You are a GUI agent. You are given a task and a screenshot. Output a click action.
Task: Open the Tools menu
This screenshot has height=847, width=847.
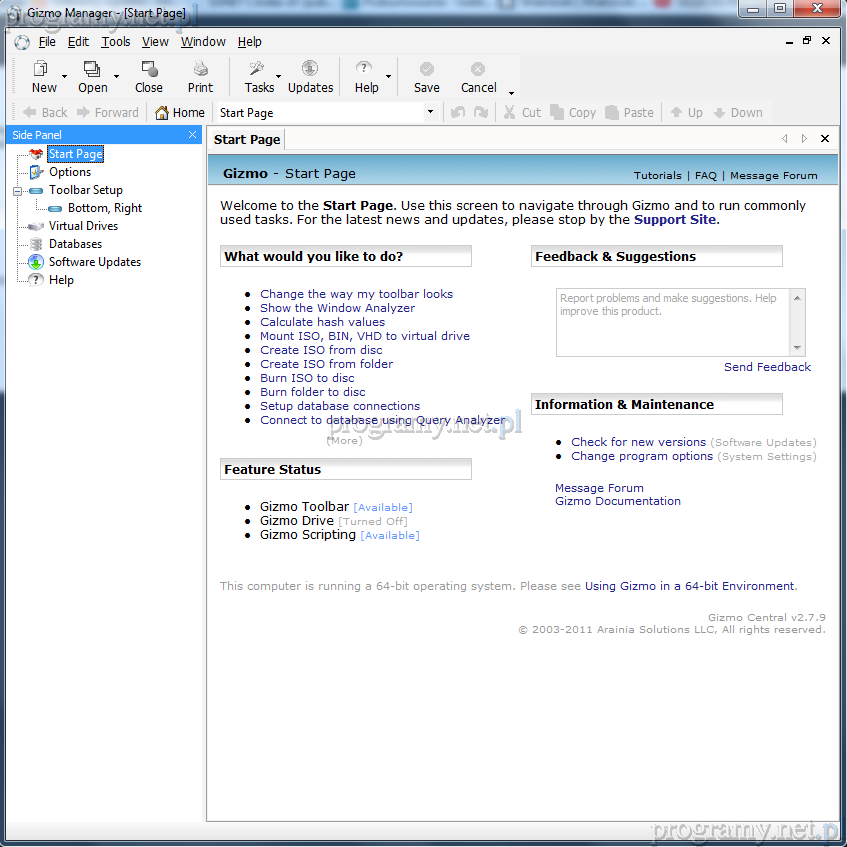pos(115,42)
